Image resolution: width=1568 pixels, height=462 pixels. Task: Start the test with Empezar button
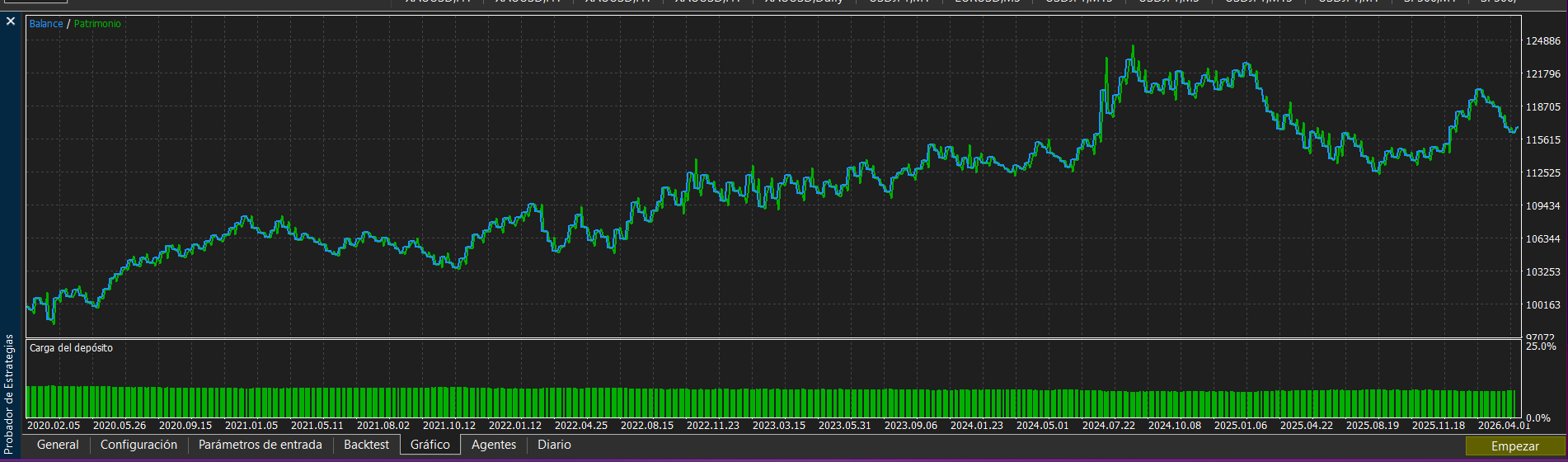point(1514,445)
